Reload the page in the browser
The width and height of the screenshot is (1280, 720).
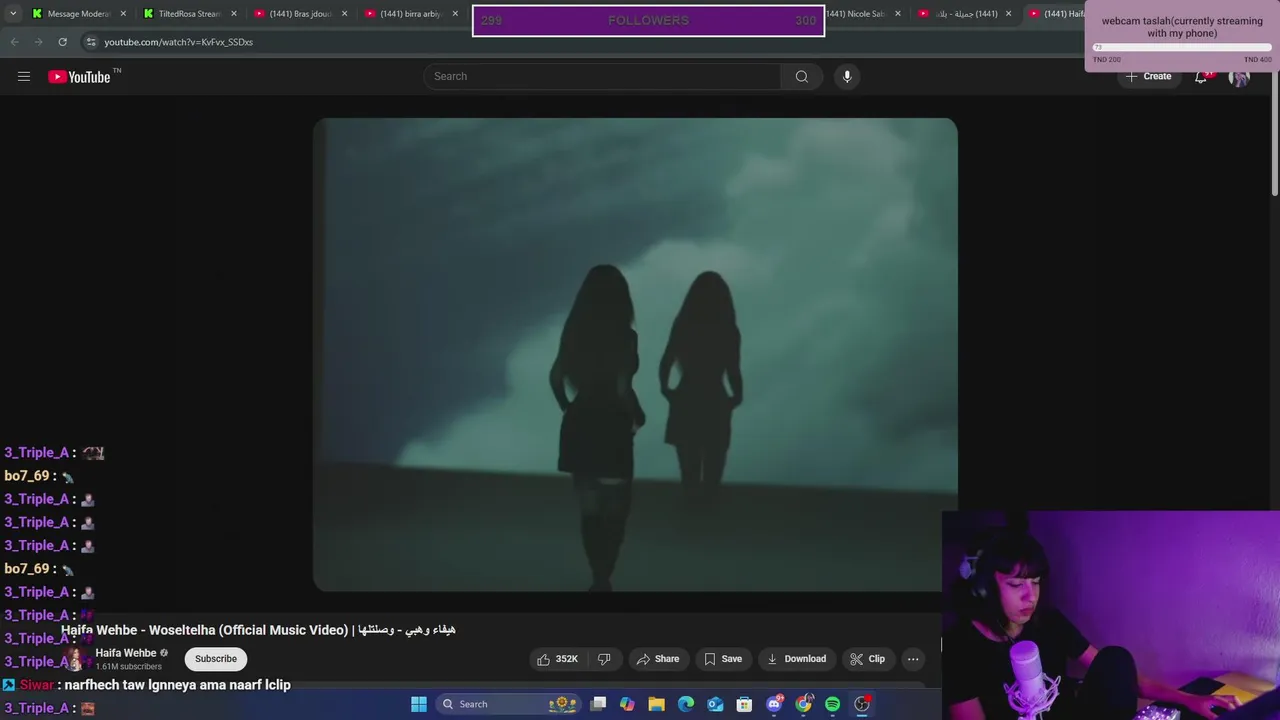point(62,42)
